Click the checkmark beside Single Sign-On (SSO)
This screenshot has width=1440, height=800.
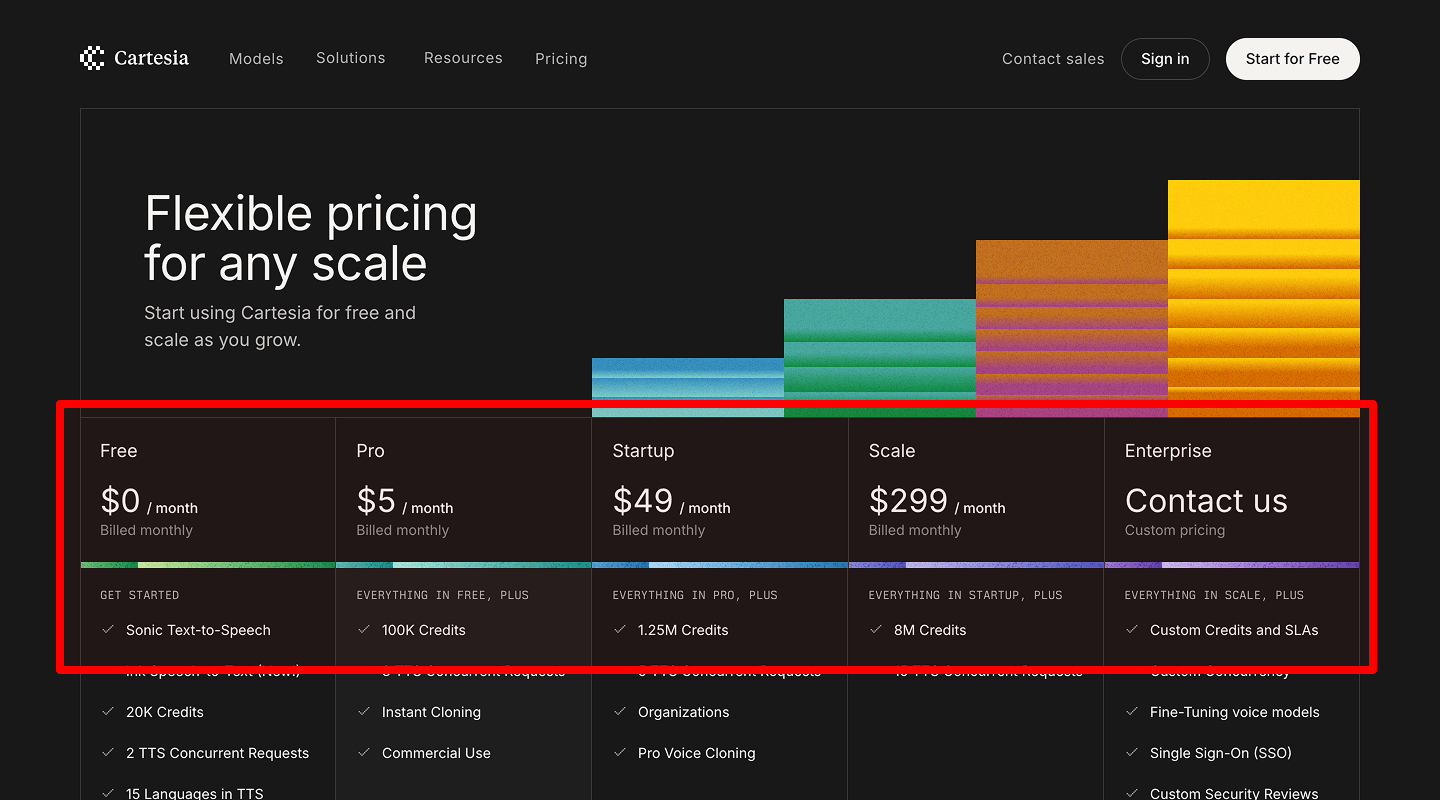point(1132,753)
